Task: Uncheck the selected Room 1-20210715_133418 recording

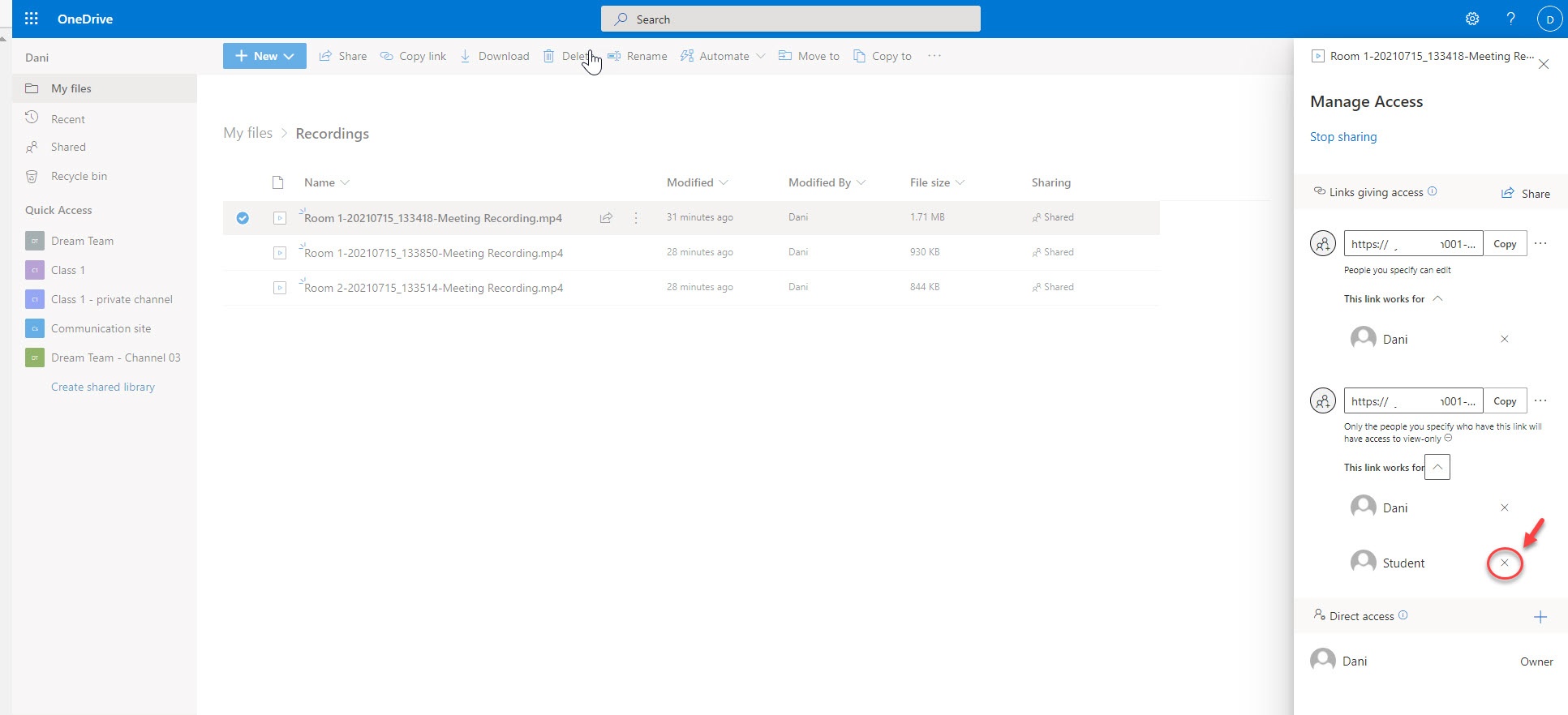Action: (243, 218)
